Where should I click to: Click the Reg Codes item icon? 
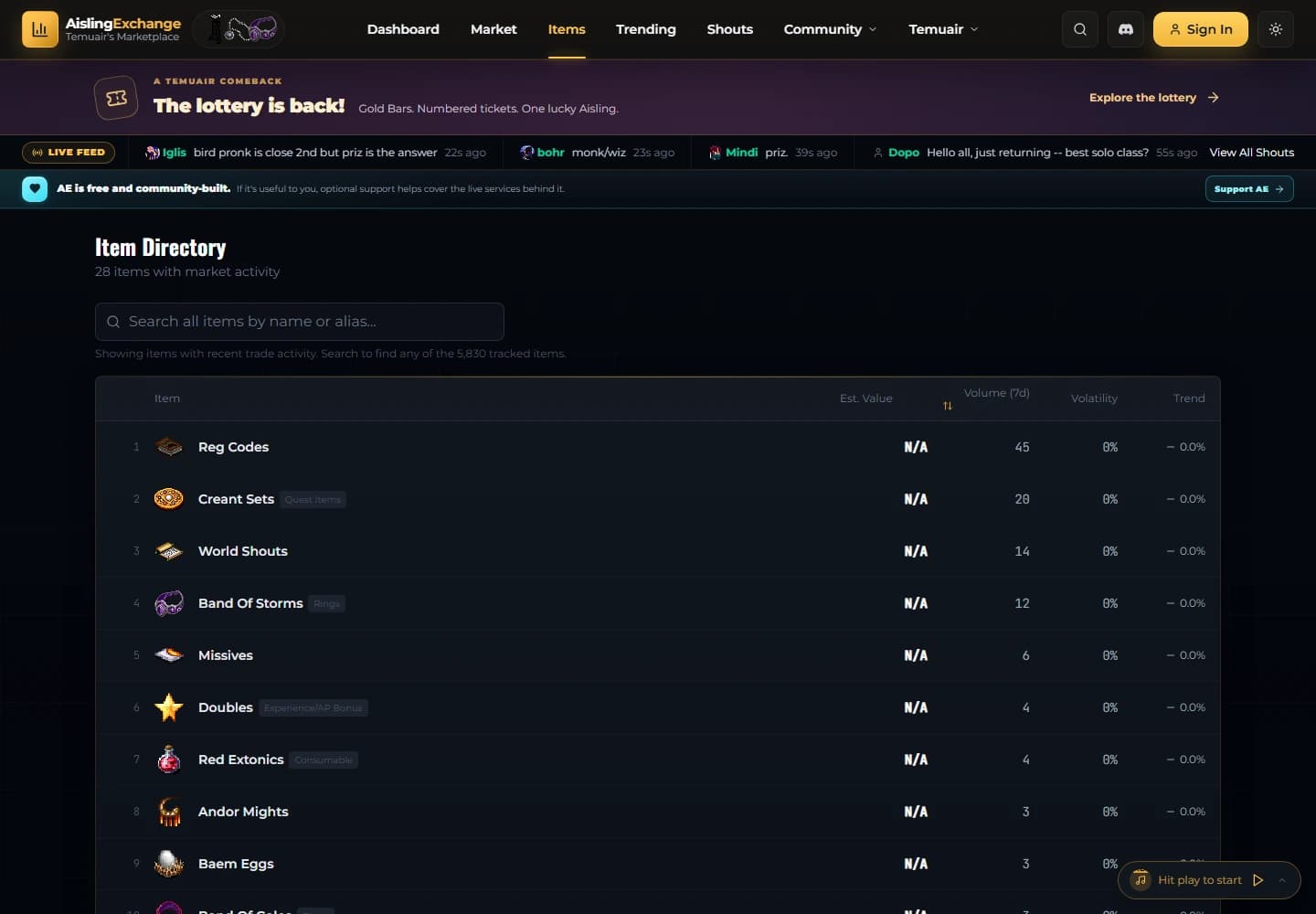169,447
